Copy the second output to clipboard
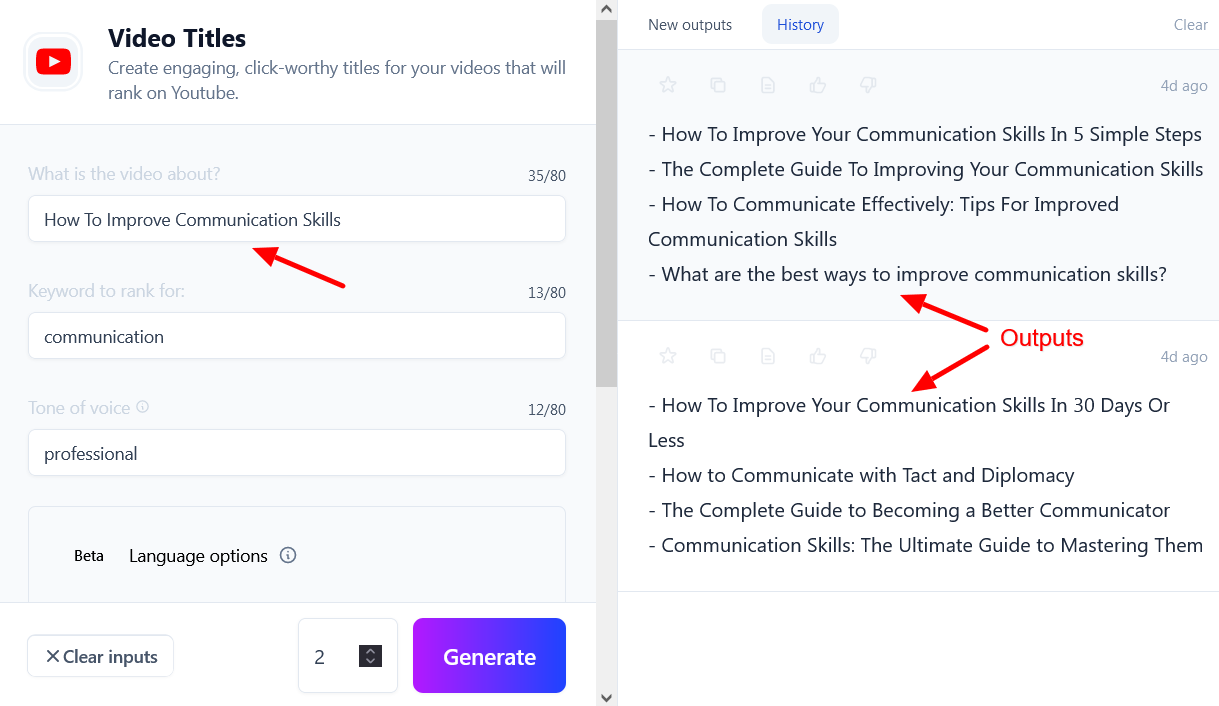 [x=718, y=356]
